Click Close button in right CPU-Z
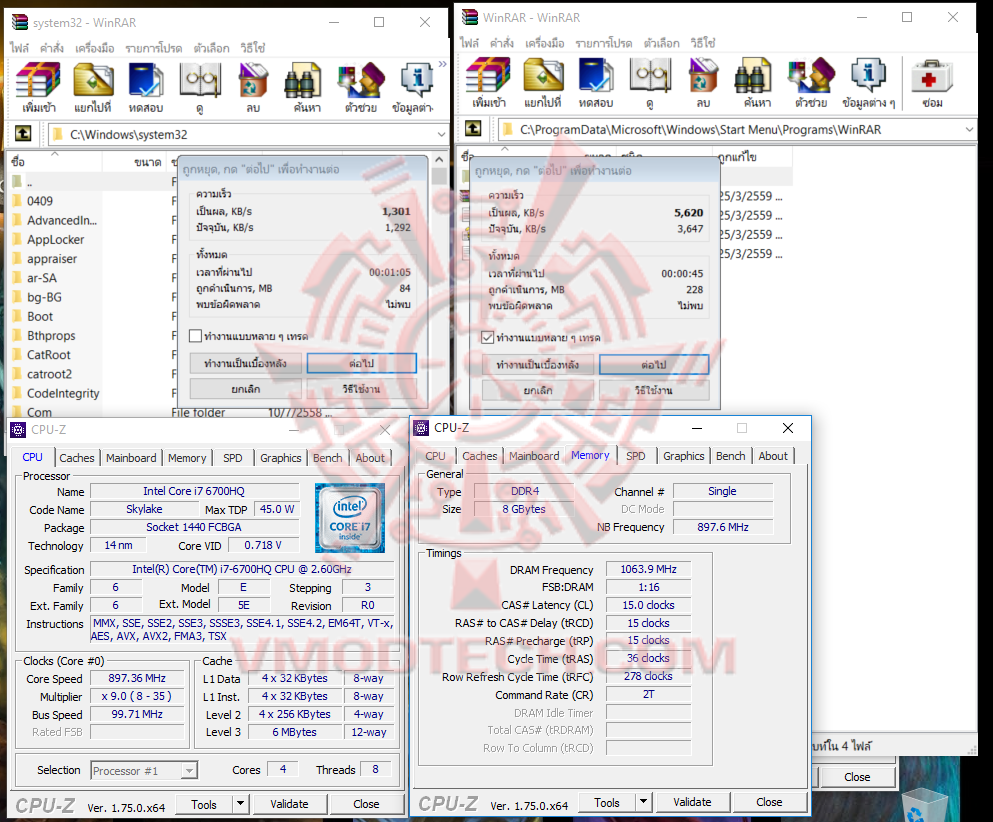 [x=769, y=802]
